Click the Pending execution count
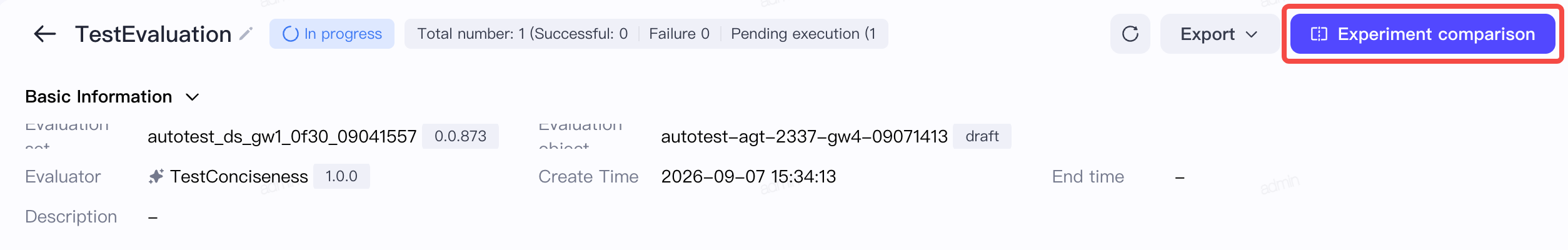Screen dimensions: 1568x250 click(803, 34)
